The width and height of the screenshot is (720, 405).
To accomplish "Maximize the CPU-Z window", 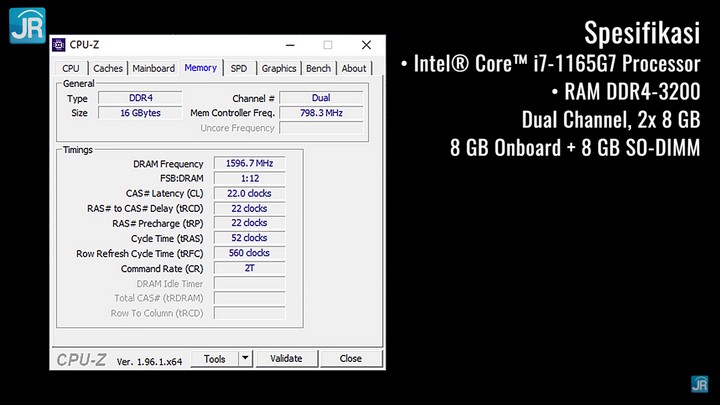I will point(328,45).
